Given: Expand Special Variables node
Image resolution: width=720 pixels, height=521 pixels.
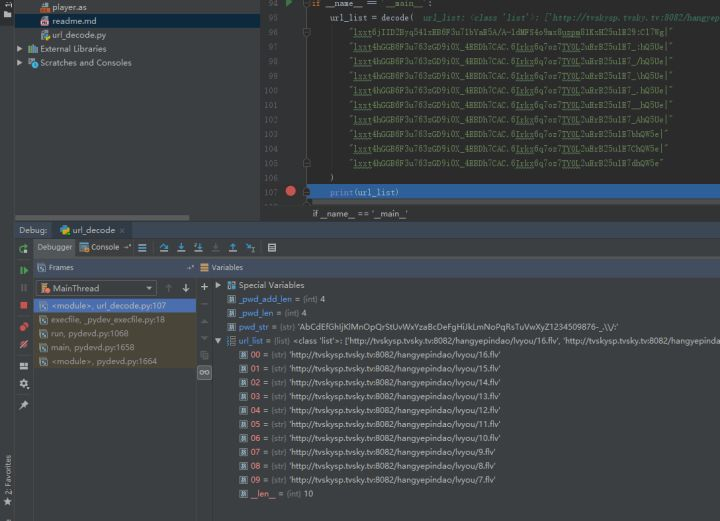Looking at the screenshot, I should coord(219,285).
